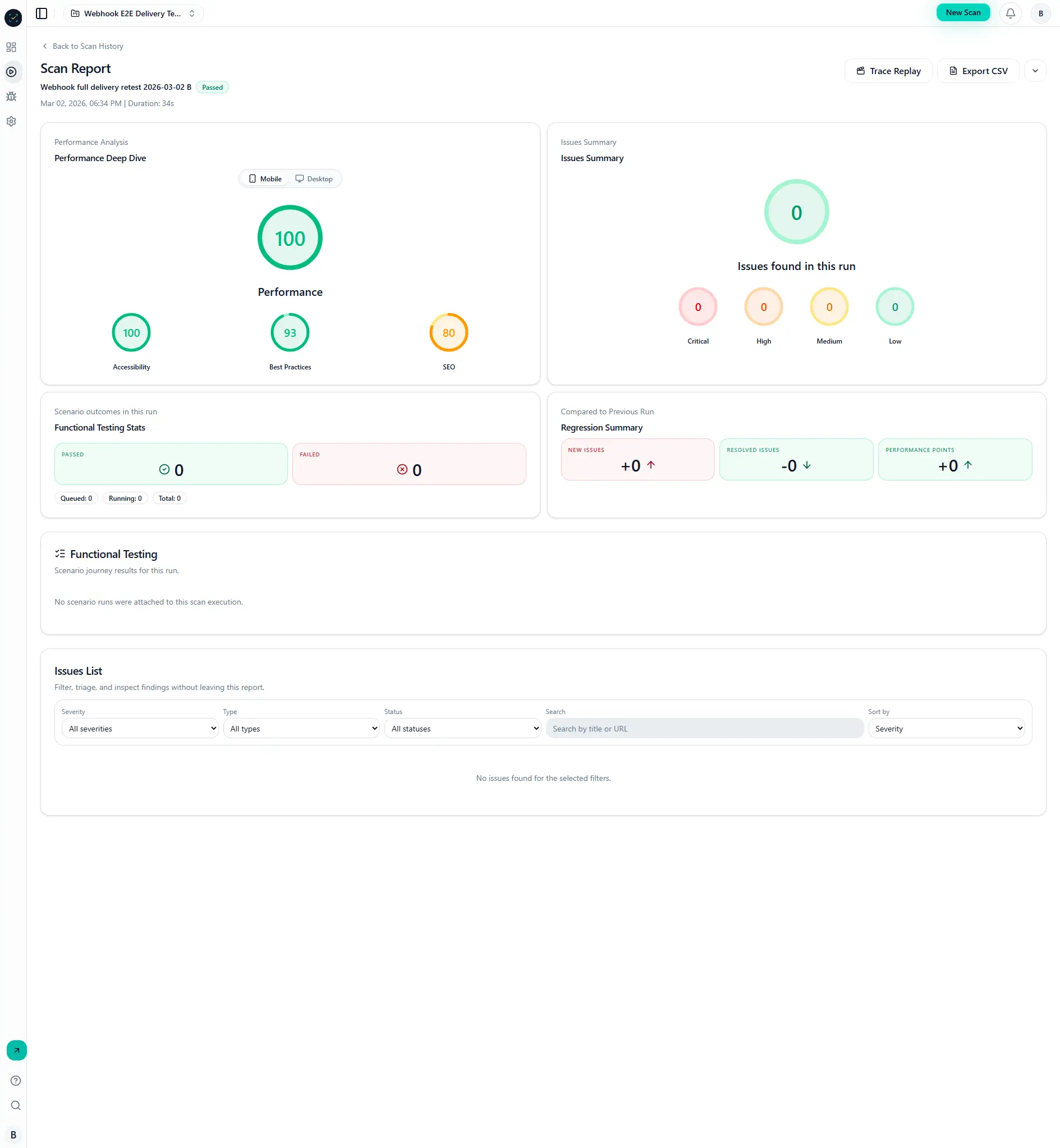The height and width of the screenshot is (1148, 1060).
Task: Open the Webhook E2E project switcher
Action: point(134,13)
